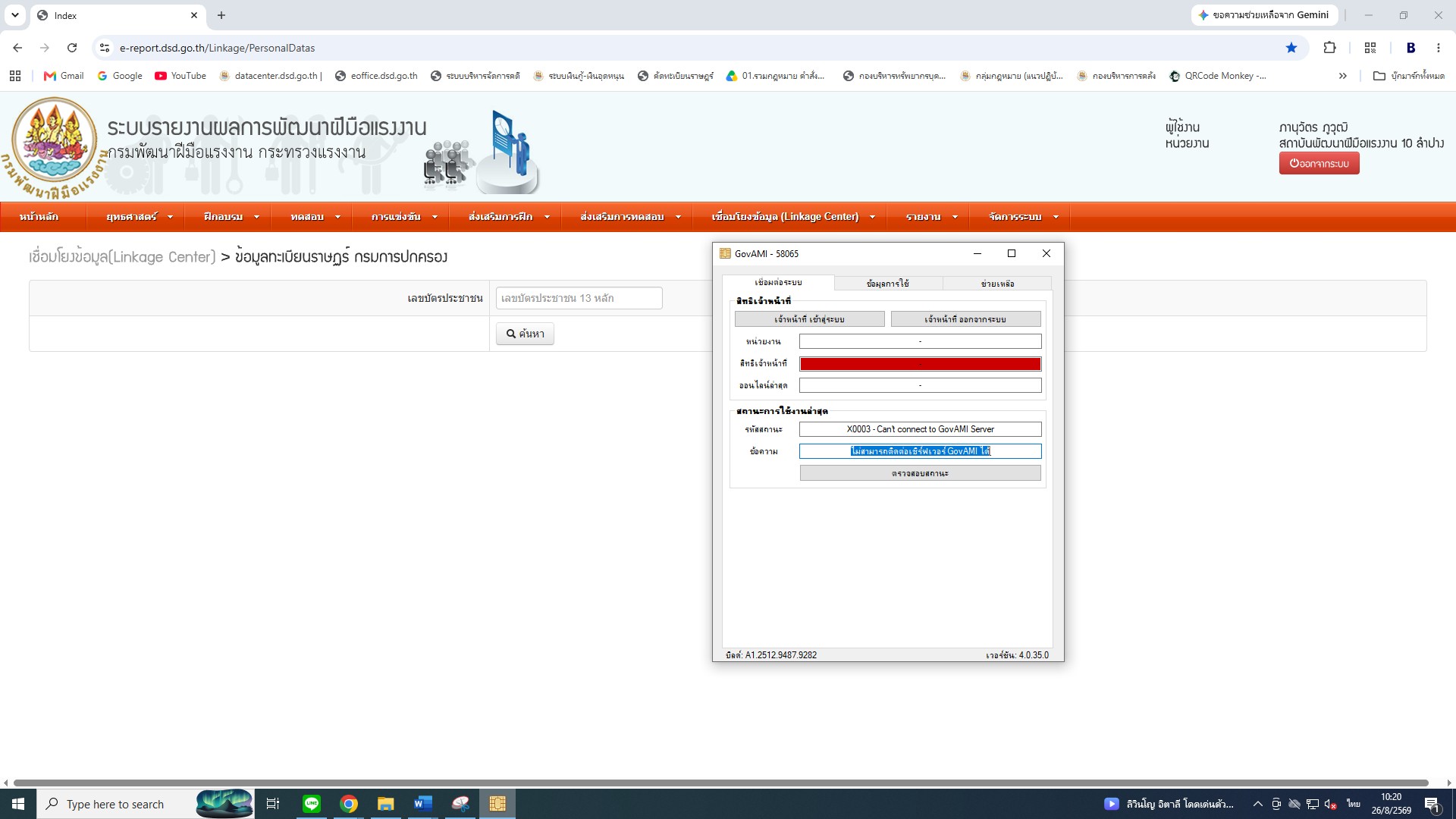Show hidden bookmarks with the double chevron
The width and height of the screenshot is (1456, 819).
1343,76
